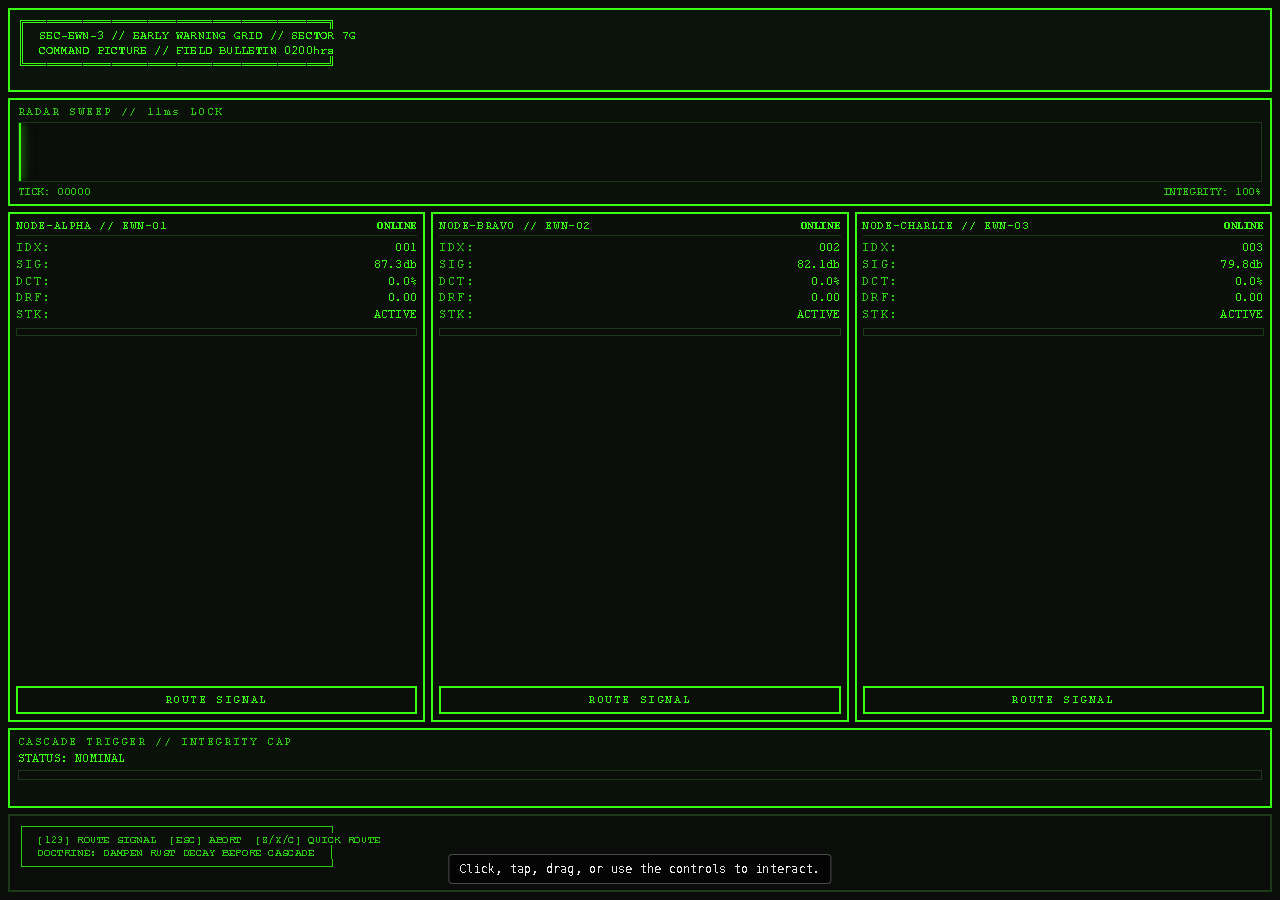The height and width of the screenshot is (900, 1280).
Task: Click the NODE-CHARLIE progress bar
Action: [x=1063, y=332]
